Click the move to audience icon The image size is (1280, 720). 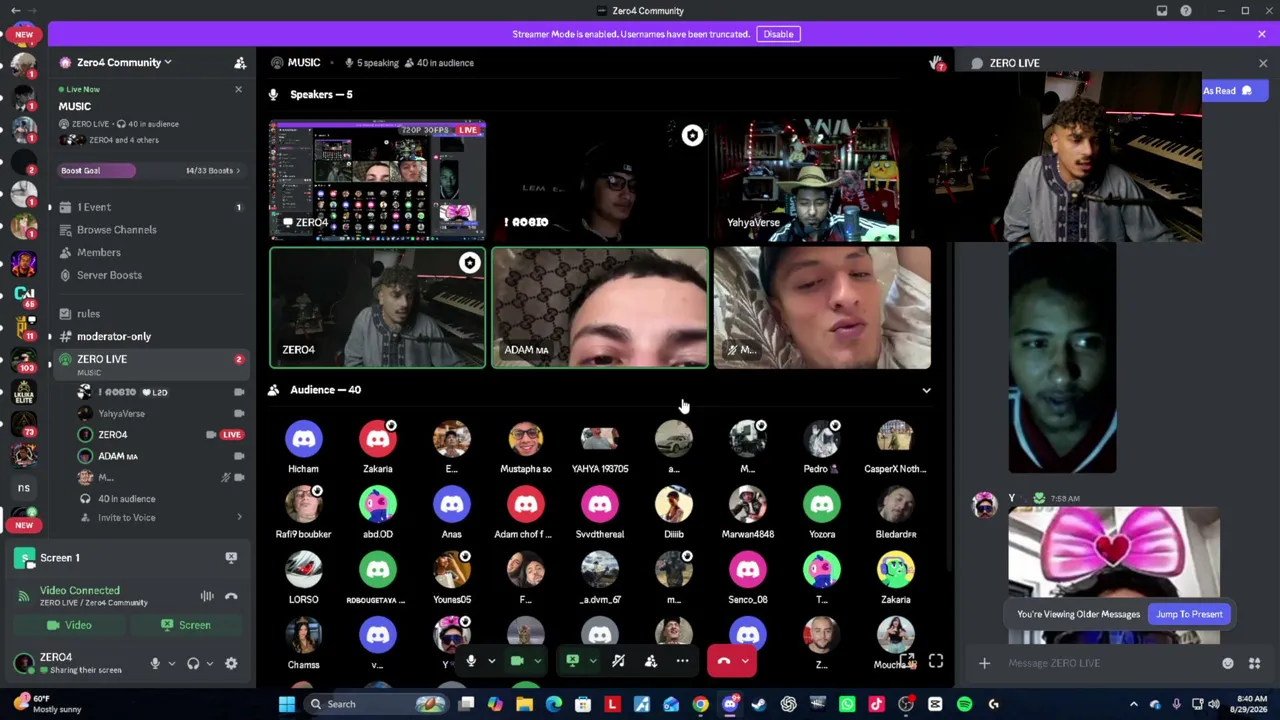(x=650, y=661)
